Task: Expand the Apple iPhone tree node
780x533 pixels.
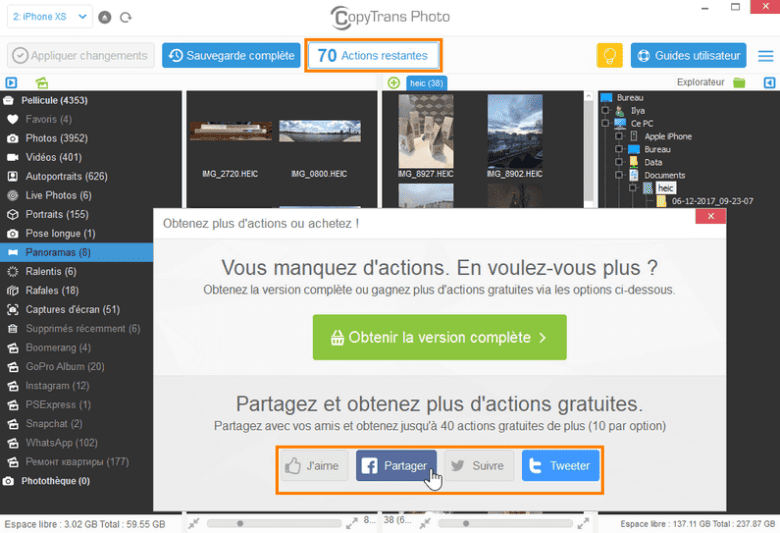Action: tap(618, 136)
